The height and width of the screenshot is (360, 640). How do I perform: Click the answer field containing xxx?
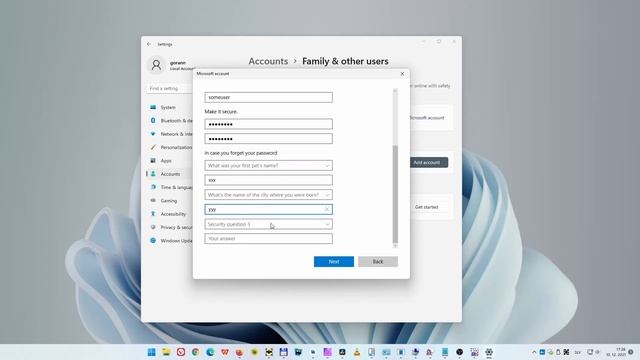pos(269,180)
